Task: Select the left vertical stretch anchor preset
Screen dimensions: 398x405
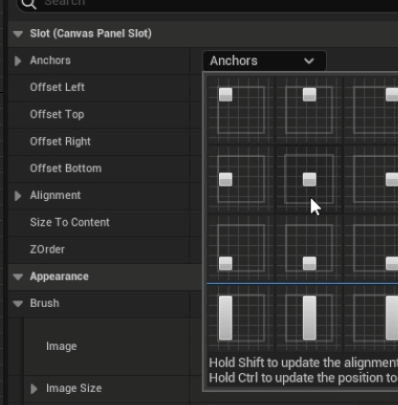Action: 241,318
